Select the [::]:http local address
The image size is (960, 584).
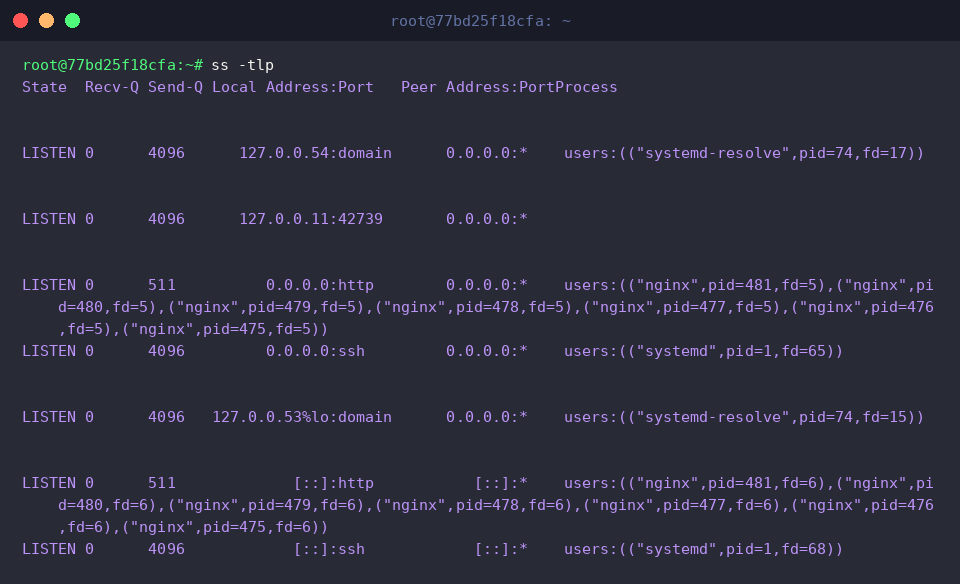[x=334, y=484]
